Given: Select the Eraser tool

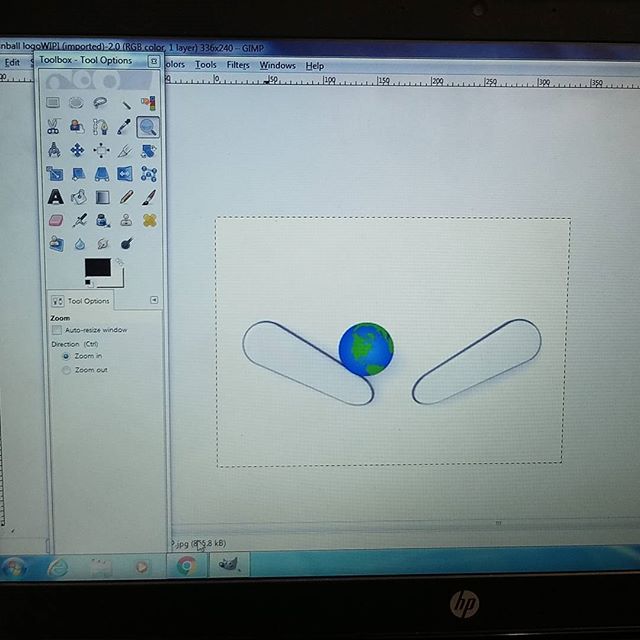Looking at the screenshot, I should [55, 220].
